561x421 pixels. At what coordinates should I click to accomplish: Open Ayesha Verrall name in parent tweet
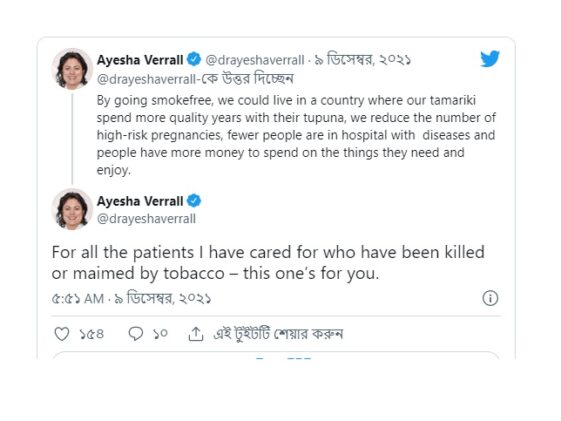point(140,60)
